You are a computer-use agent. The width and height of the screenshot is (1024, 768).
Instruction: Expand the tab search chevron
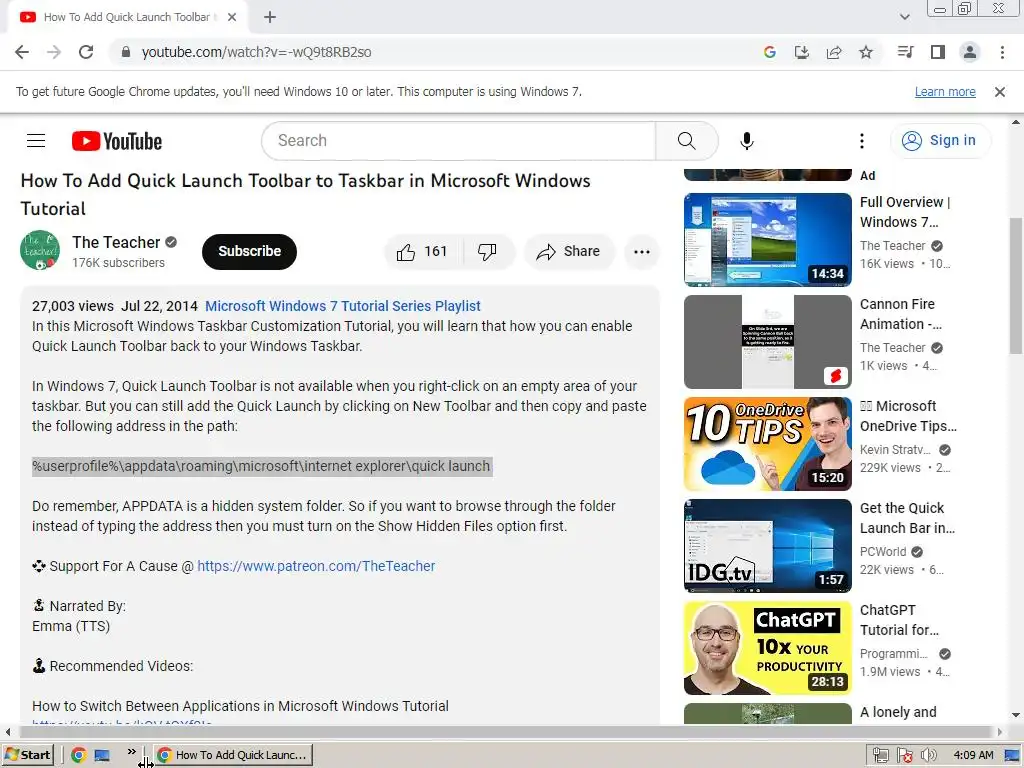[904, 17]
